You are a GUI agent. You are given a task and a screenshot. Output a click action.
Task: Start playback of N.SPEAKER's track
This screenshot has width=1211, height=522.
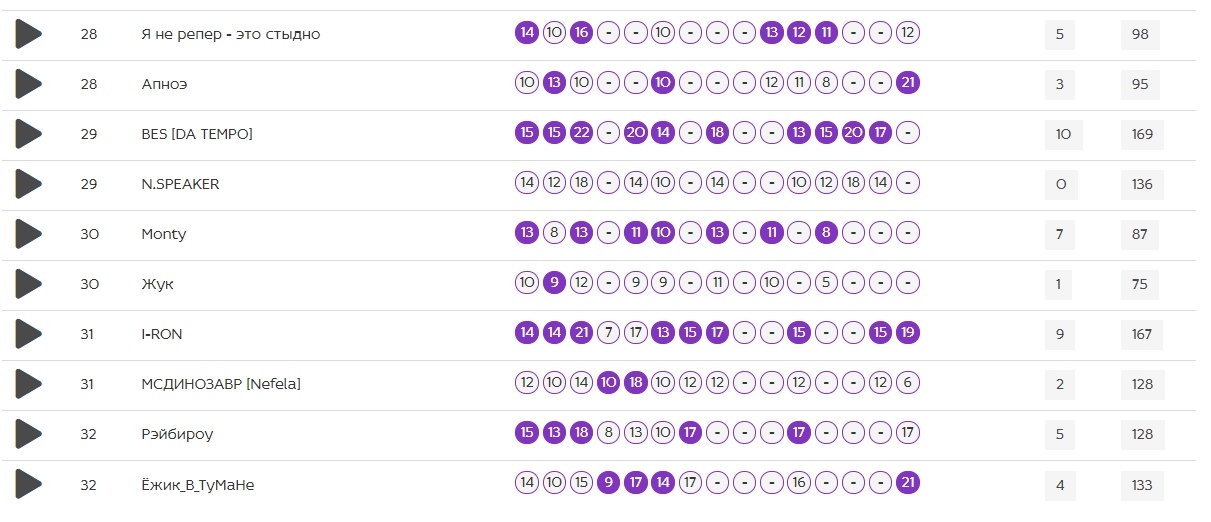point(28,184)
